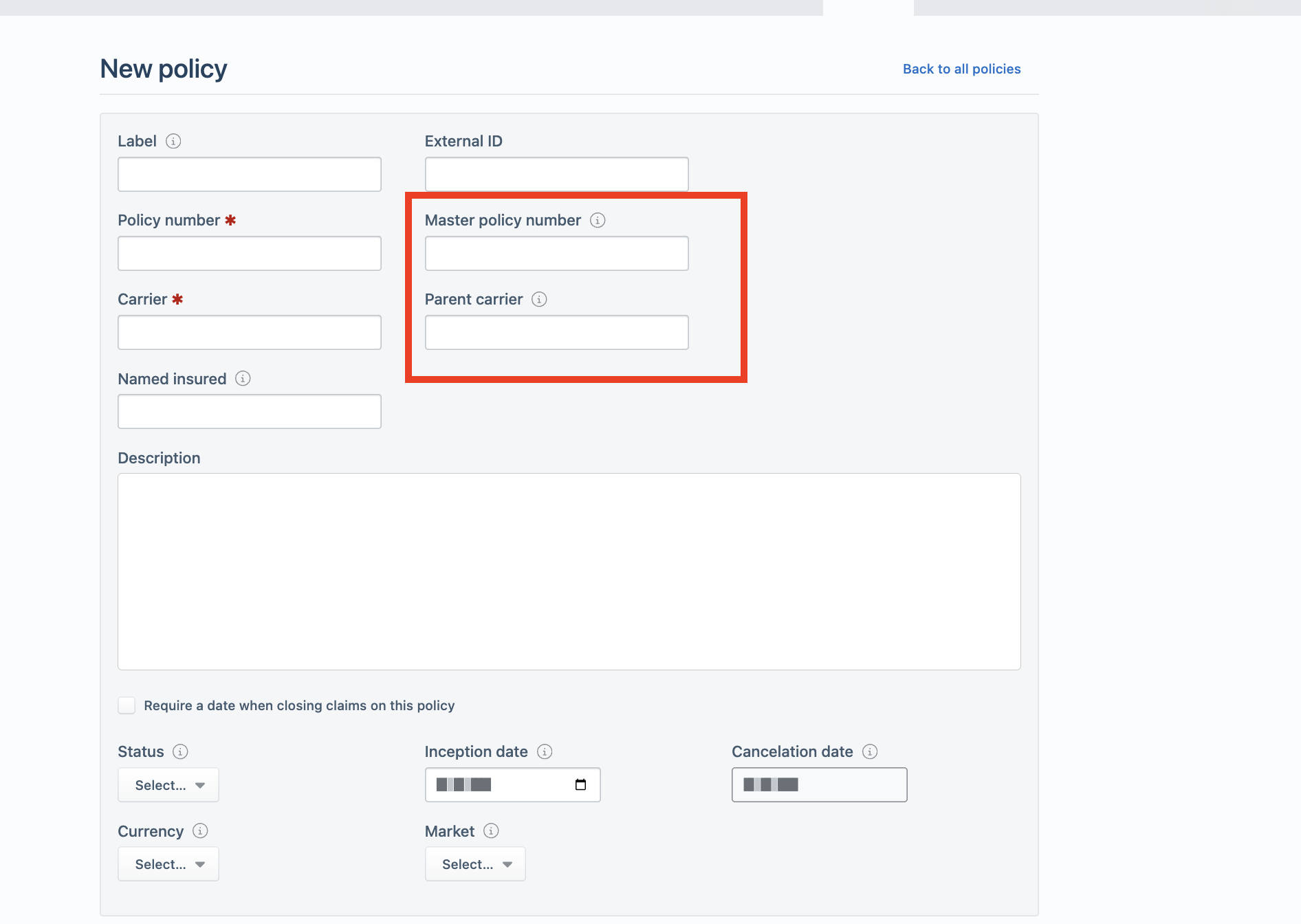Focus the Label text field

[x=250, y=174]
